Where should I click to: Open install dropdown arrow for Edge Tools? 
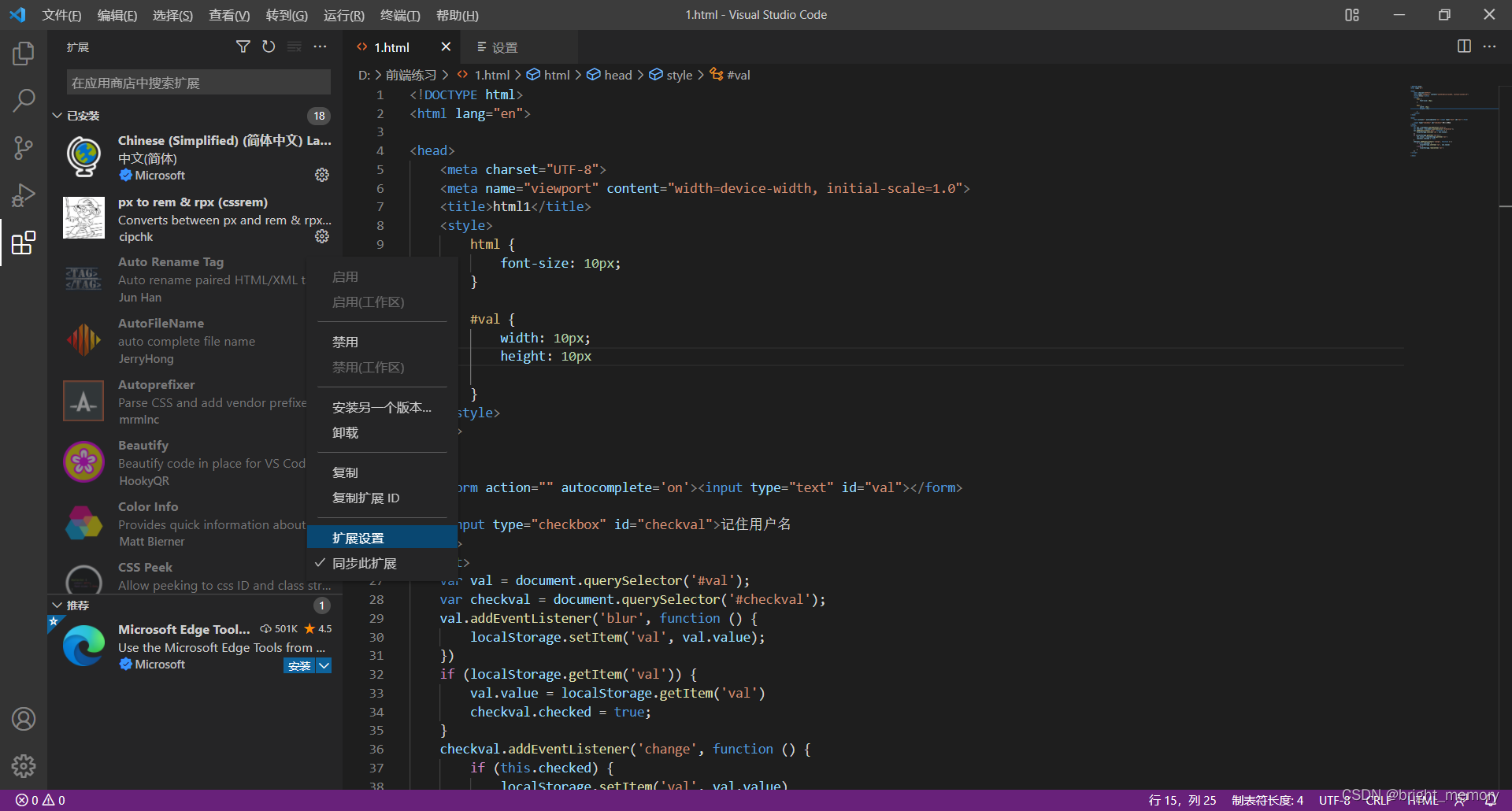pos(324,666)
